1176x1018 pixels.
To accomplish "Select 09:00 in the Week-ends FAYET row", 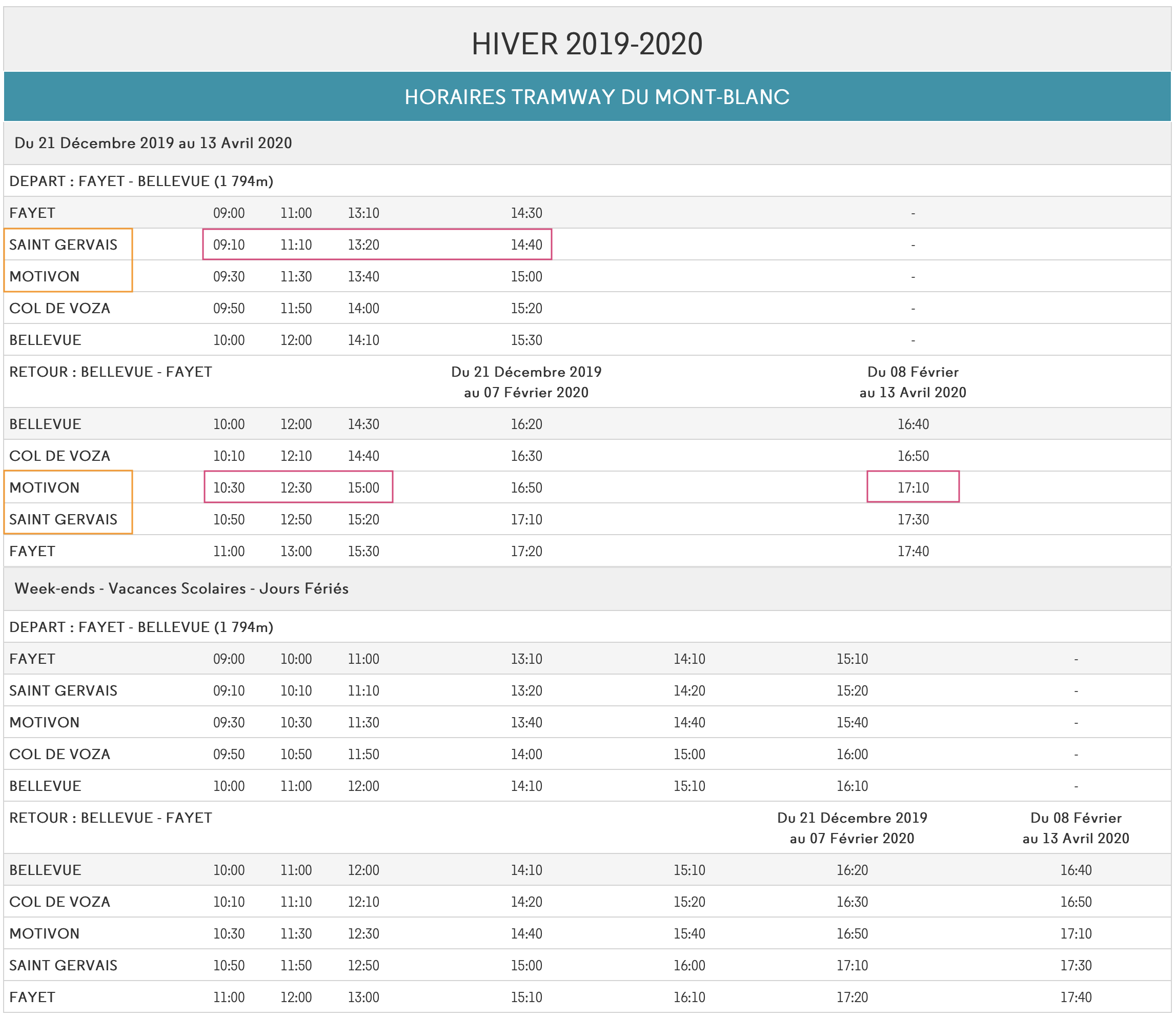I will (x=229, y=658).
